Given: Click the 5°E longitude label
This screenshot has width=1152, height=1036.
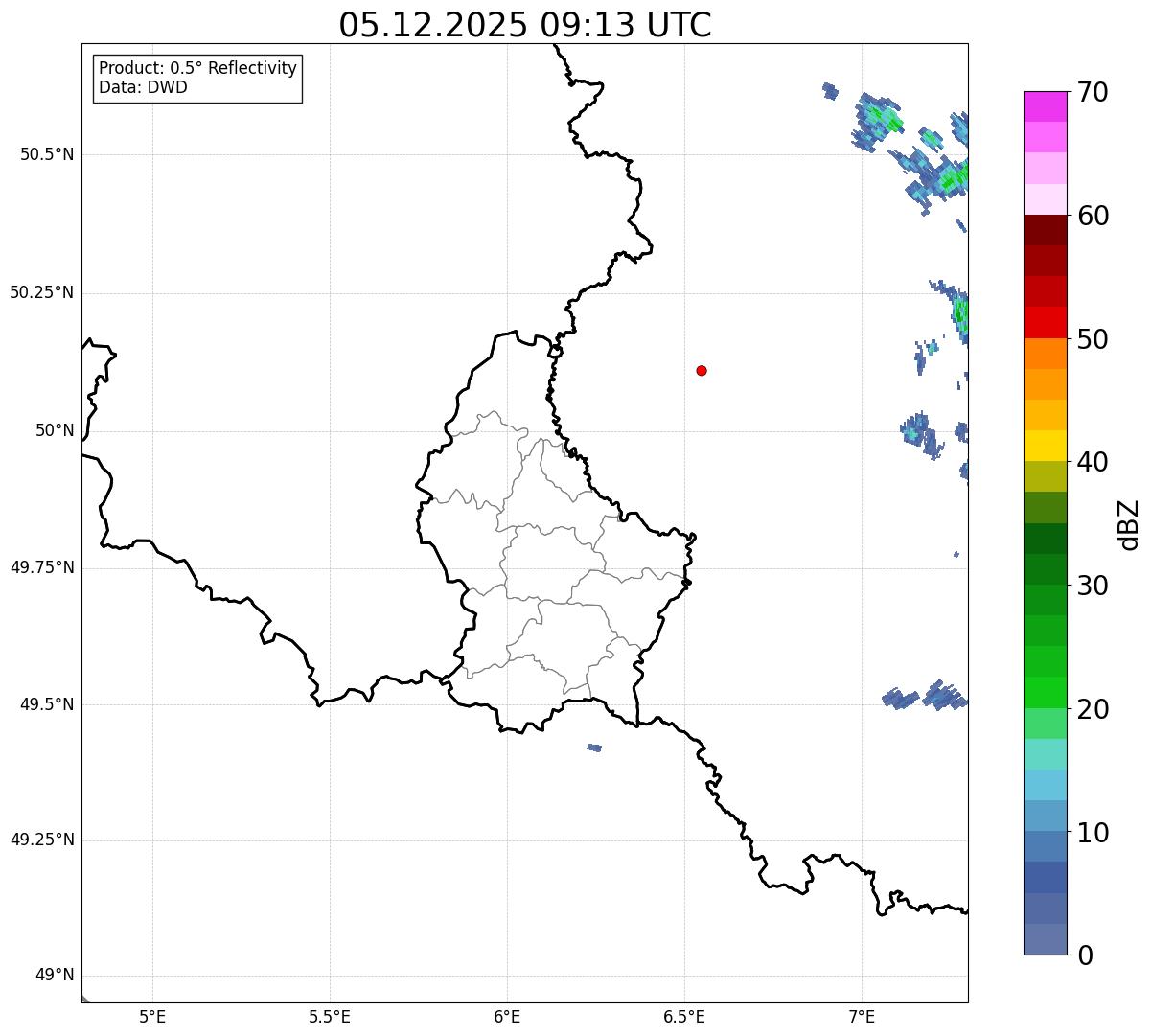Looking at the screenshot, I should (x=152, y=1017).
